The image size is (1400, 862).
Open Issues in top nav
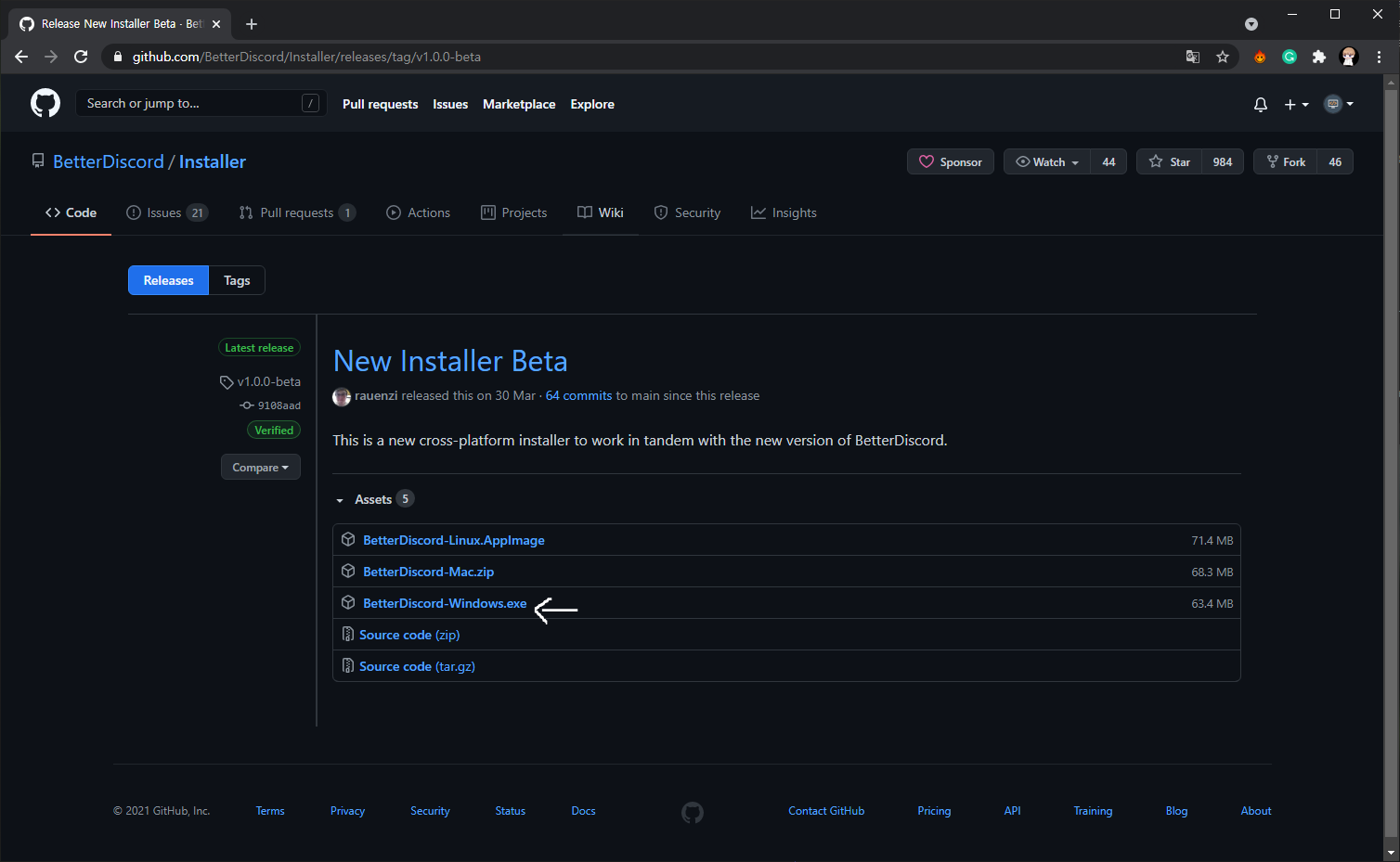point(450,104)
